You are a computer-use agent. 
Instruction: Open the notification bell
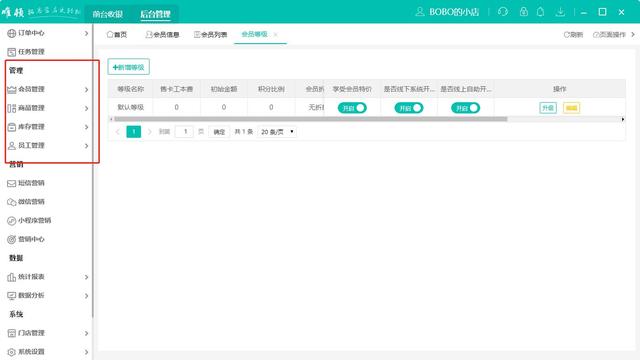(x=540, y=12)
